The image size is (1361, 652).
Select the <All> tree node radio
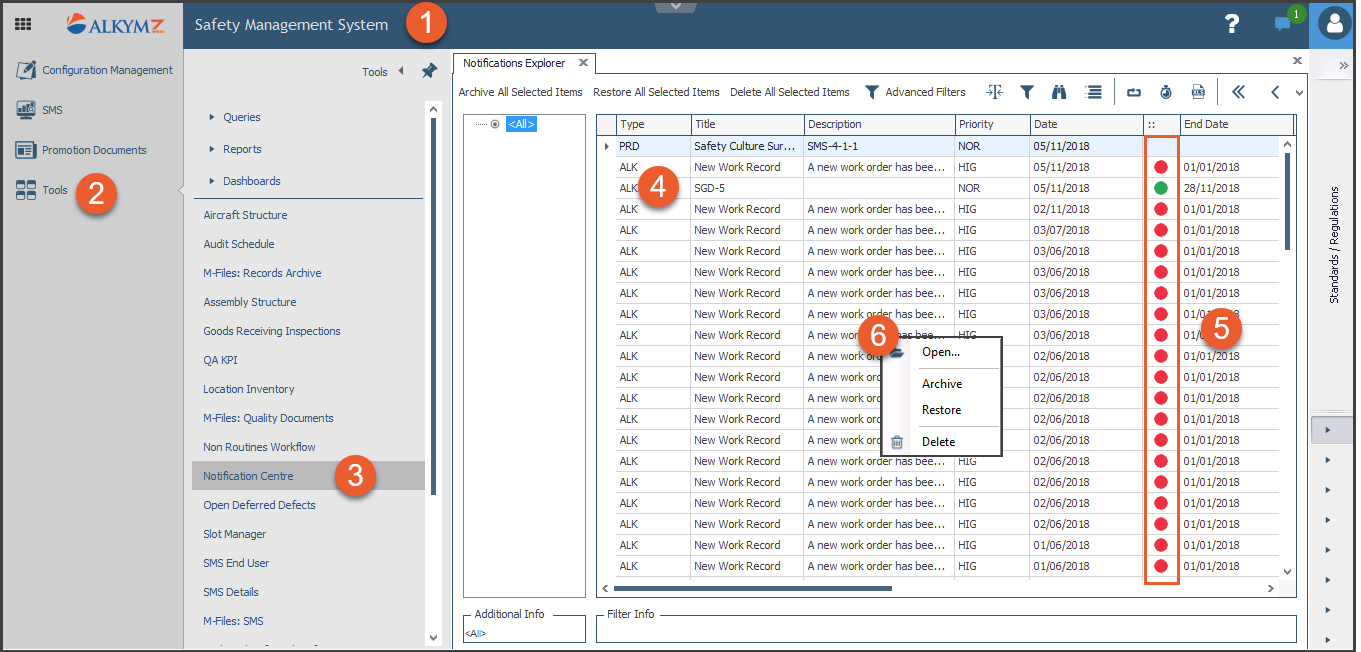point(495,125)
